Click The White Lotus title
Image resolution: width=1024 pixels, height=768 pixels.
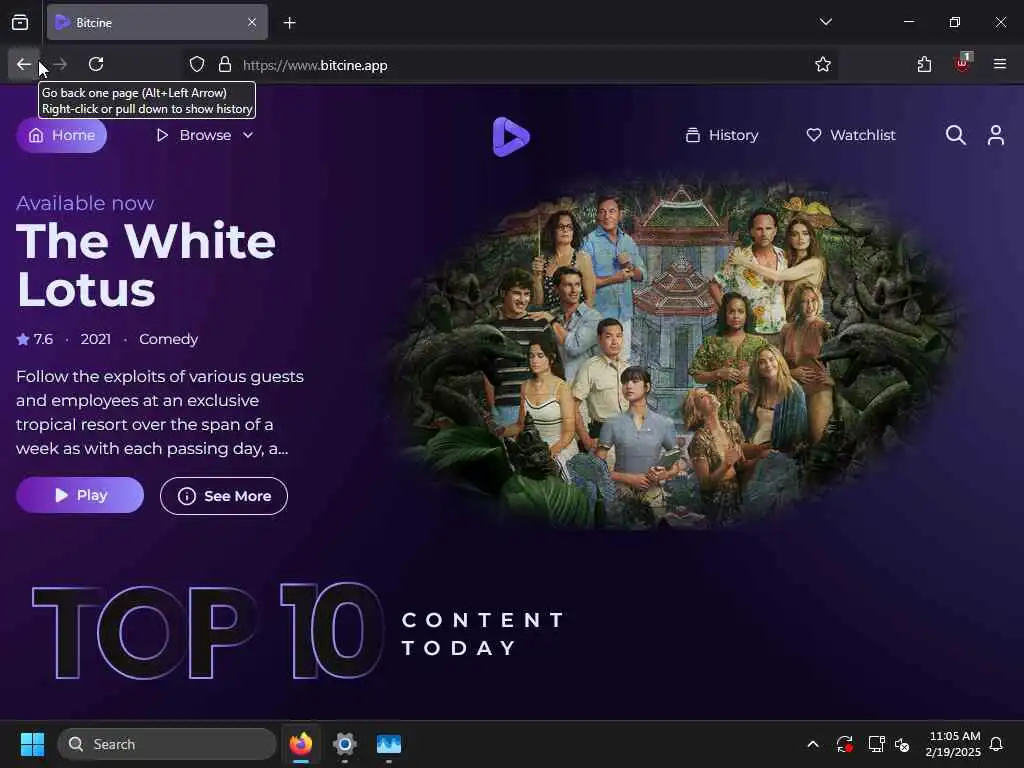pos(146,265)
